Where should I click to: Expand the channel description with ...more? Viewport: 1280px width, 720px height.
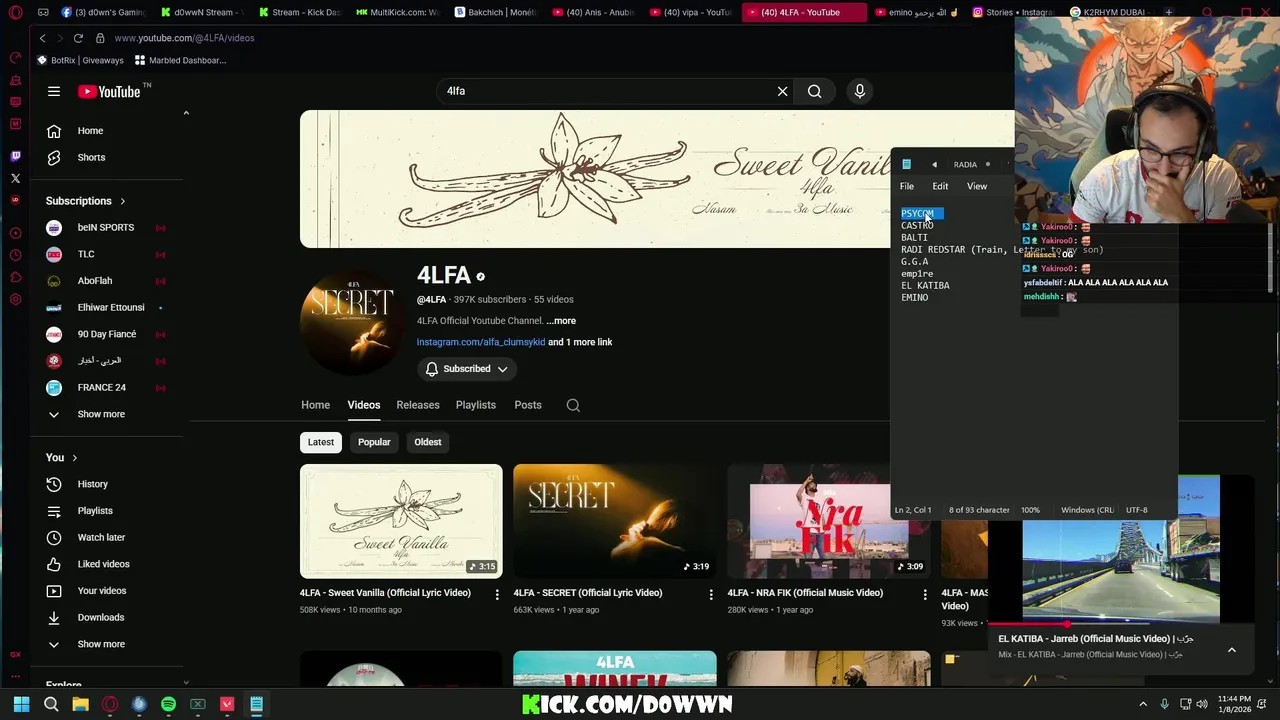561,321
